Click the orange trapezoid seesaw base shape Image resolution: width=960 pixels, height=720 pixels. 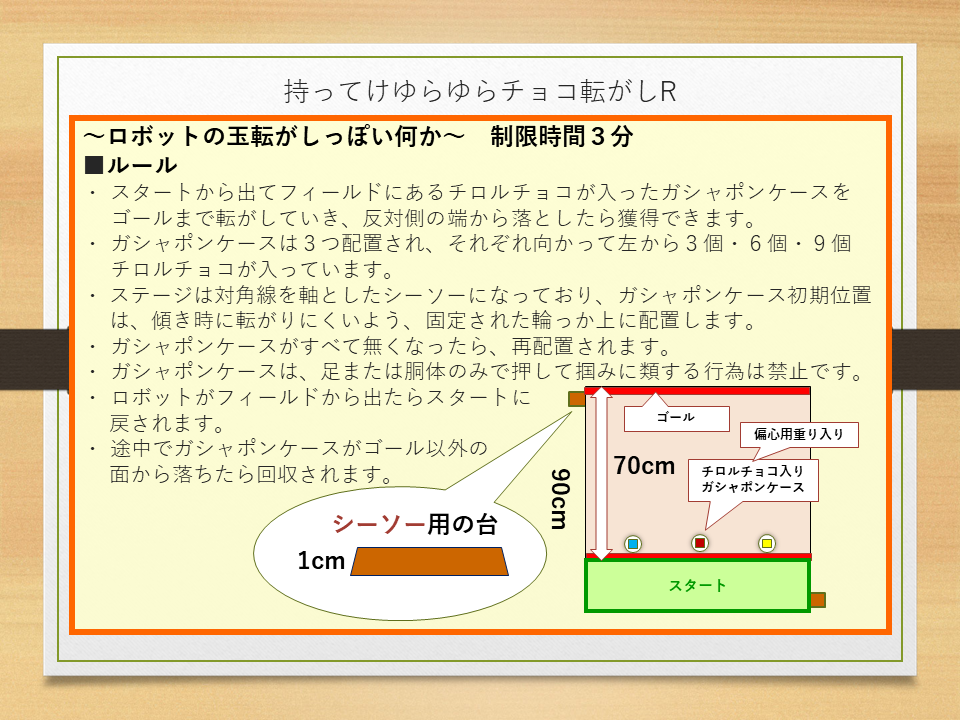click(429, 561)
